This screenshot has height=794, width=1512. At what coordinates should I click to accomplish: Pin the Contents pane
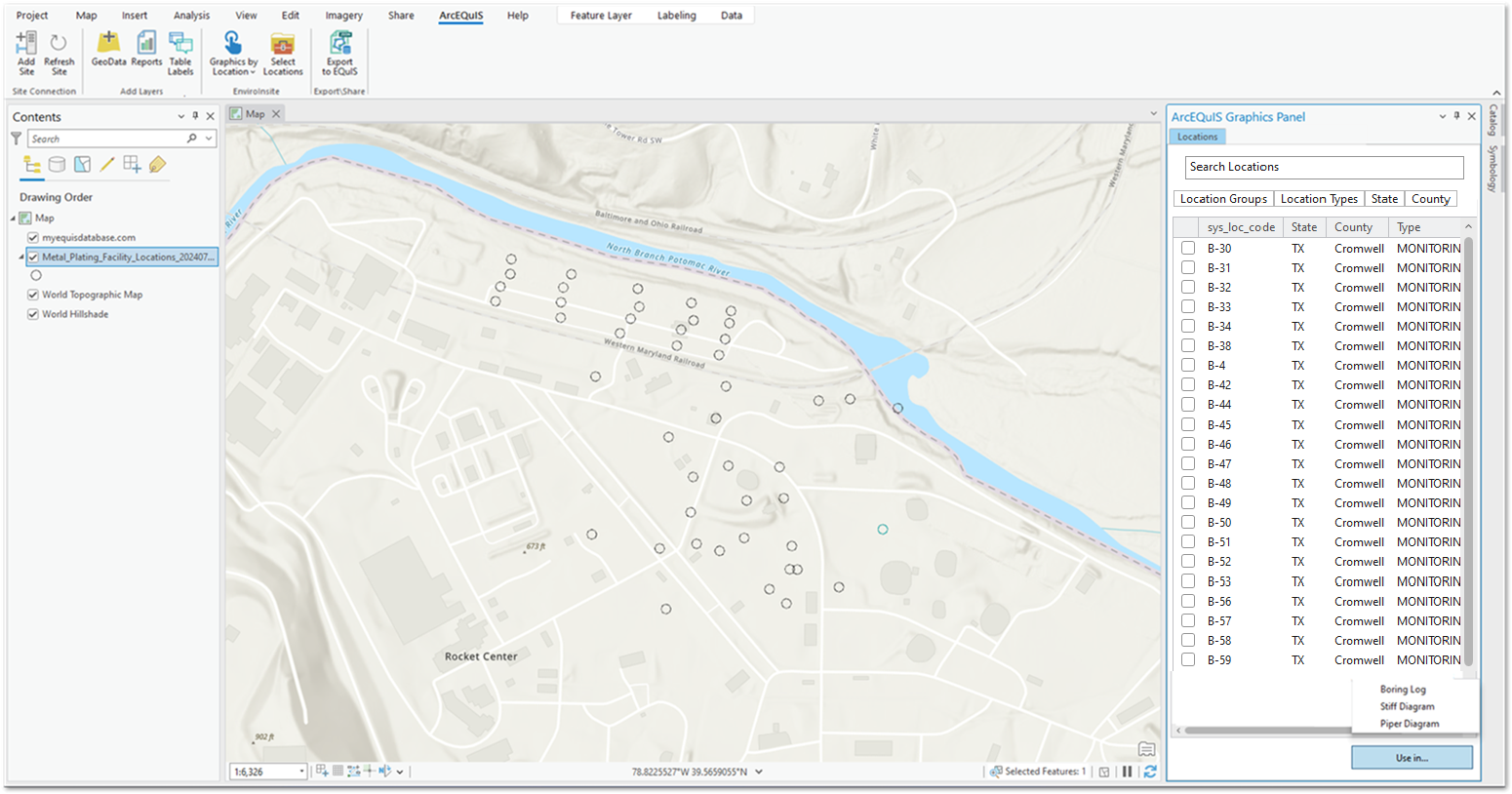tap(195, 116)
